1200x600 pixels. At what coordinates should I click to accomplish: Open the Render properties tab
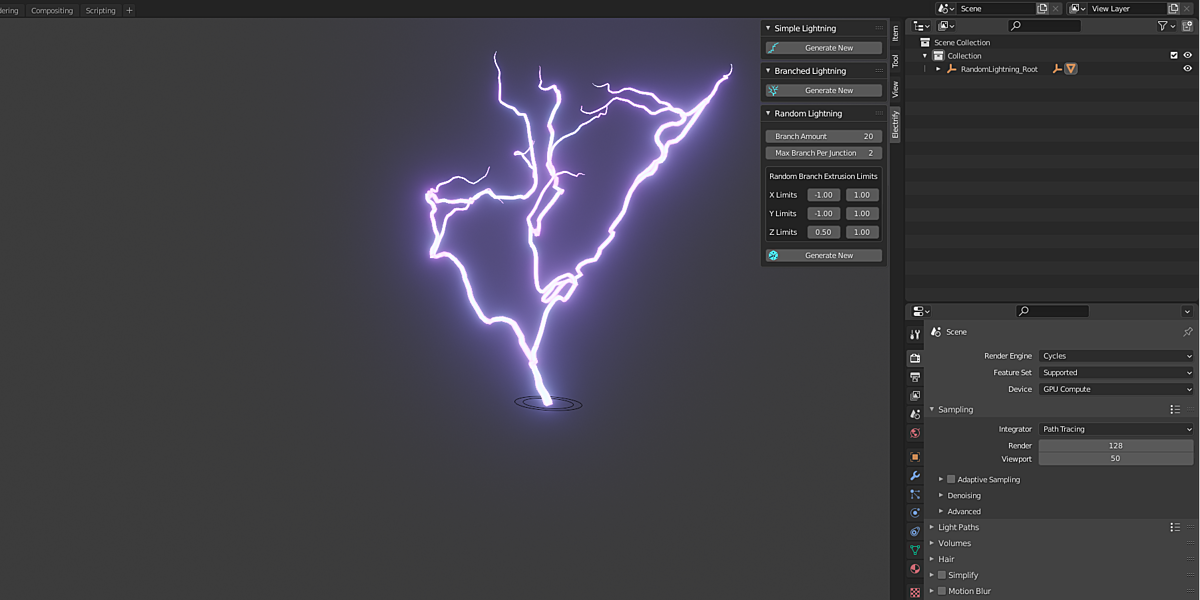click(x=915, y=356)
